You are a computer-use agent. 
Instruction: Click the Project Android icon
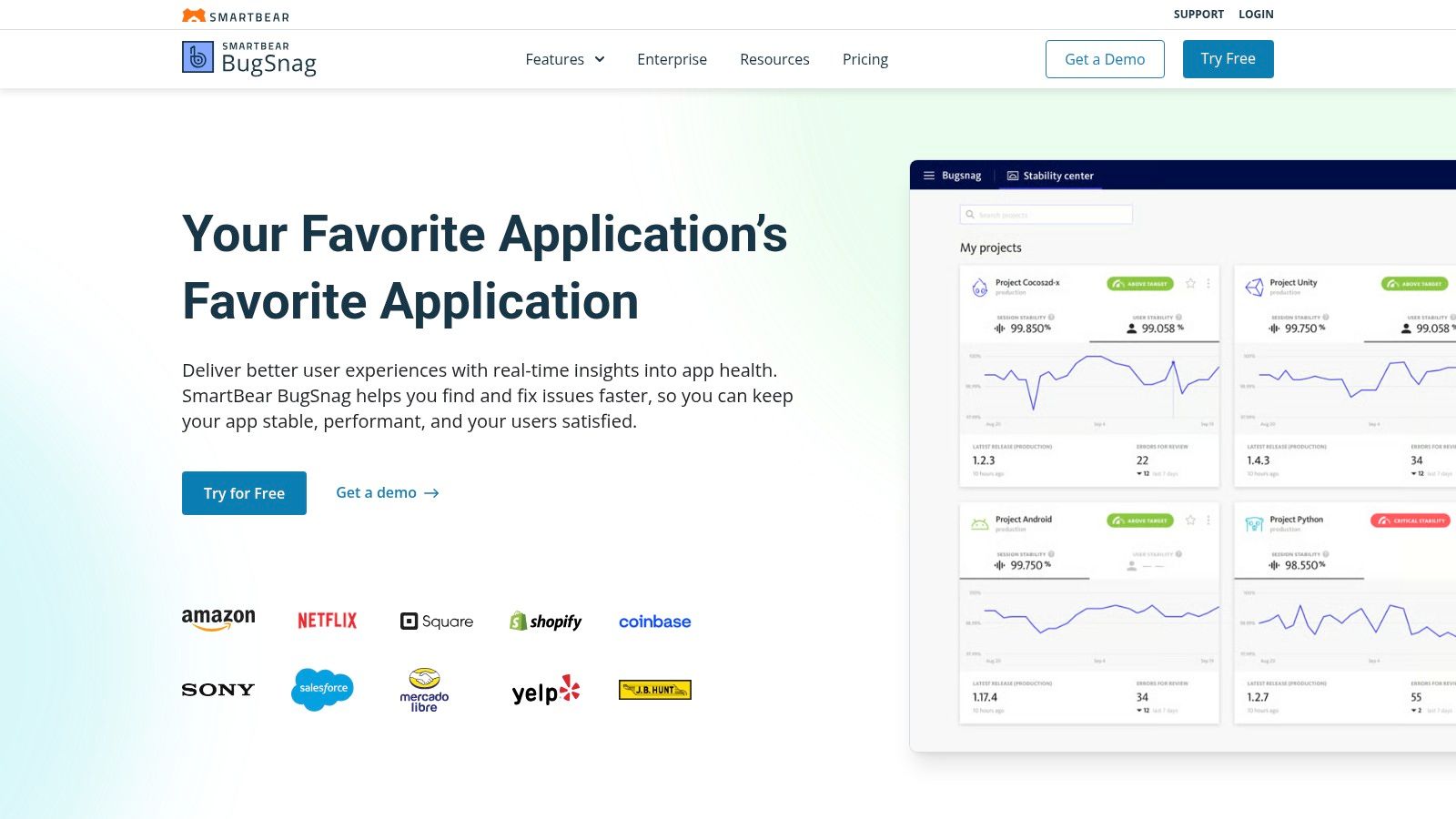coord(980,524)
